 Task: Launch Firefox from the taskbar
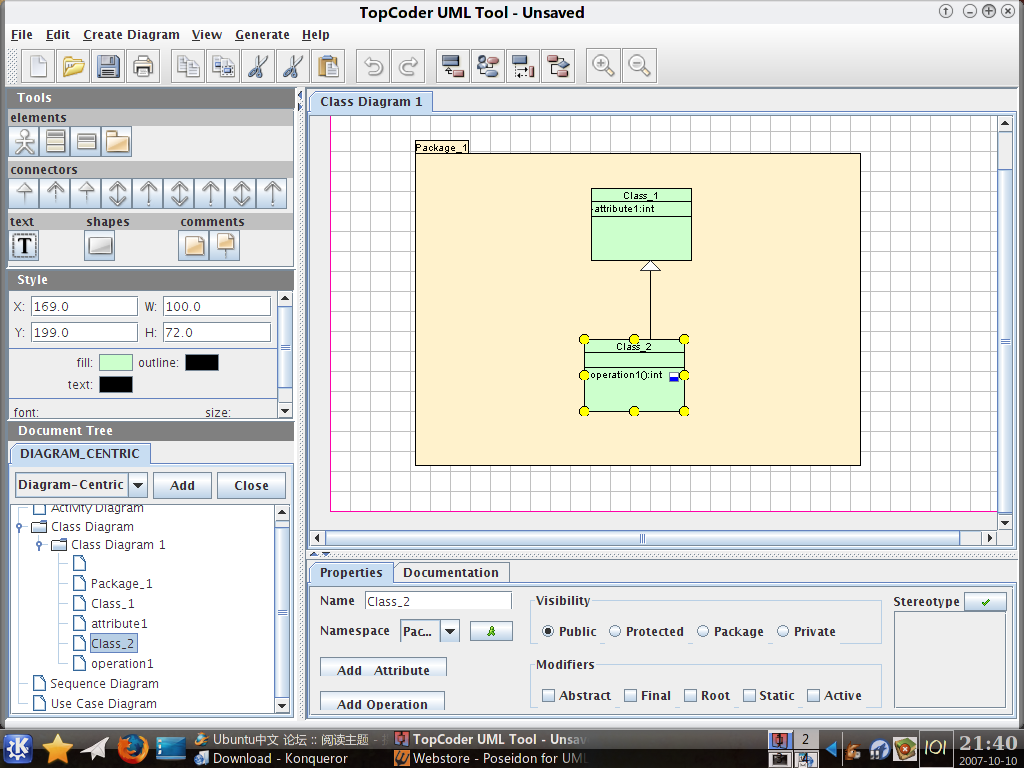pyautogui.click(x=133, y=748)
